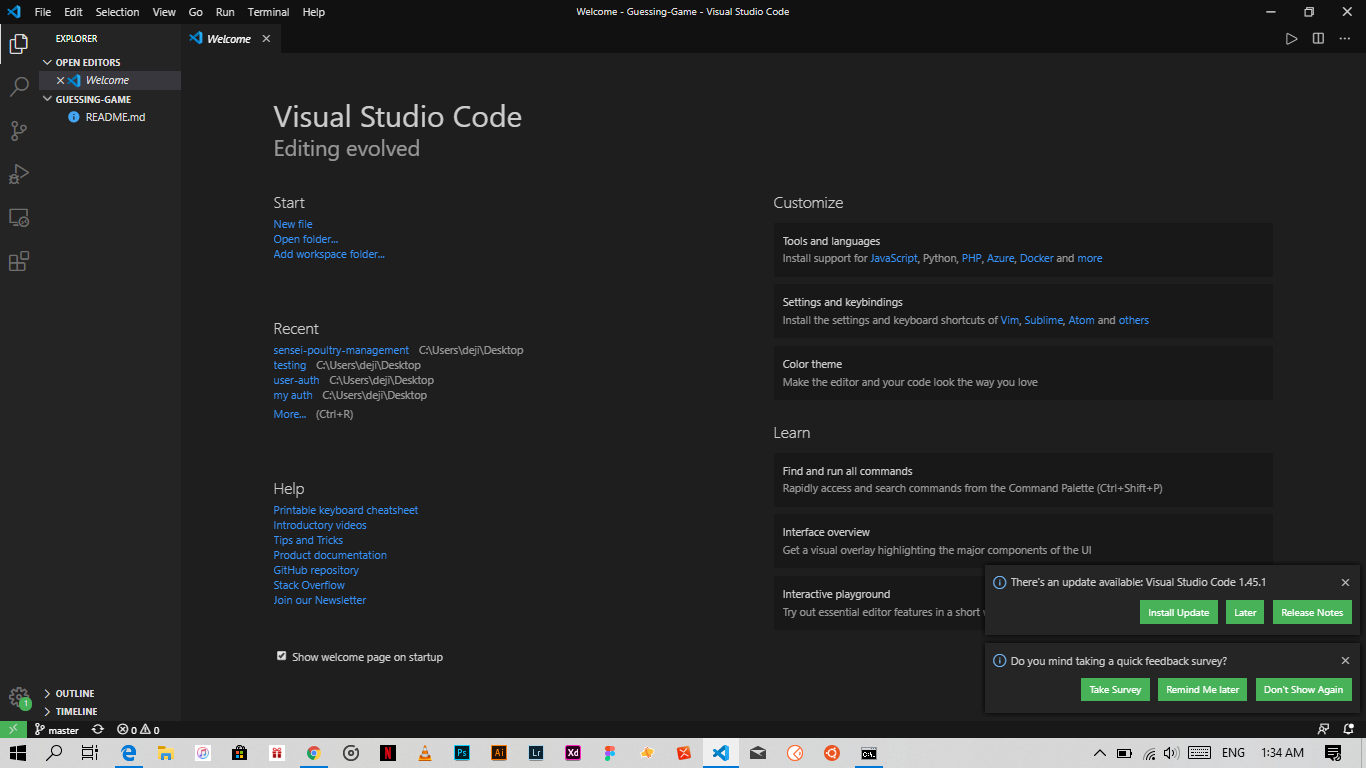1366x768 pixels.
Task: Dismiss the feedback survey notification
Action: coord(1345,661)
